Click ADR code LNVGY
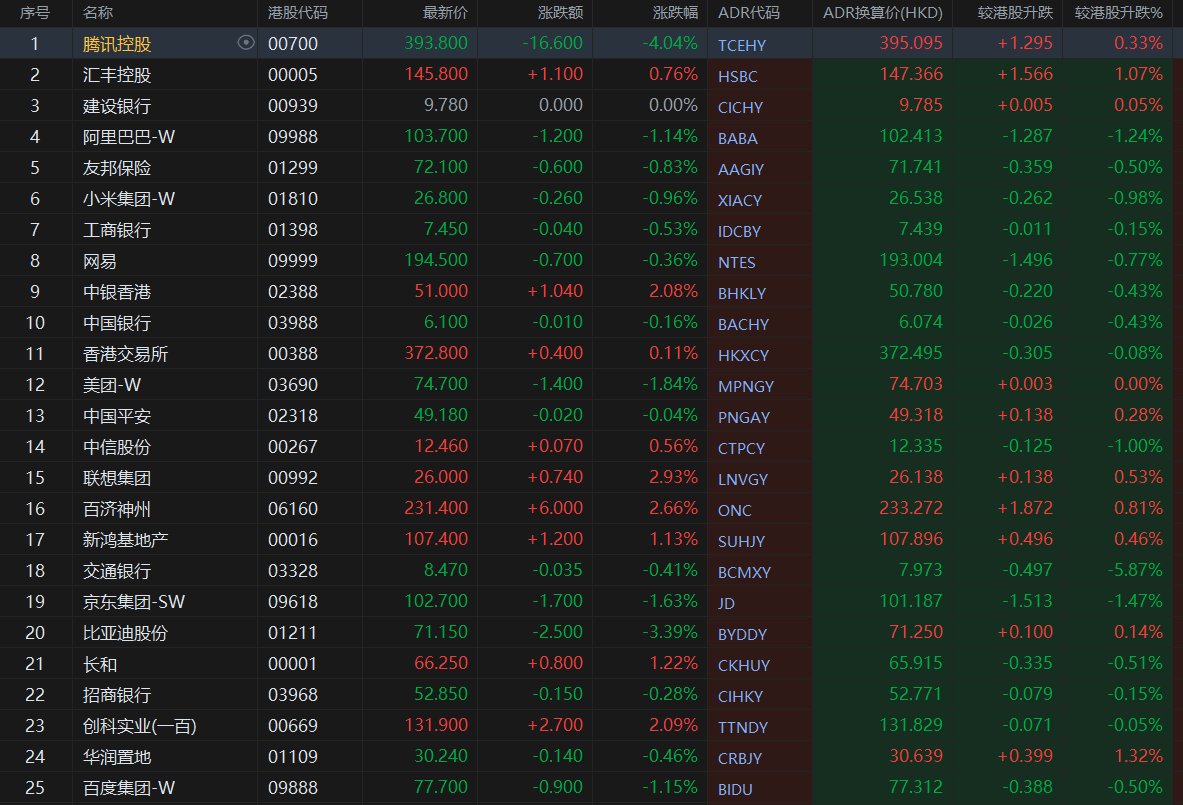The image size is (1183, 805). 742,479
